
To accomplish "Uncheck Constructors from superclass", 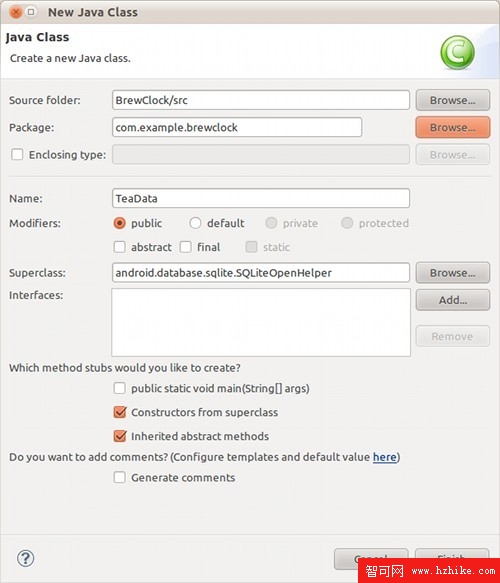I will [119, 412].
